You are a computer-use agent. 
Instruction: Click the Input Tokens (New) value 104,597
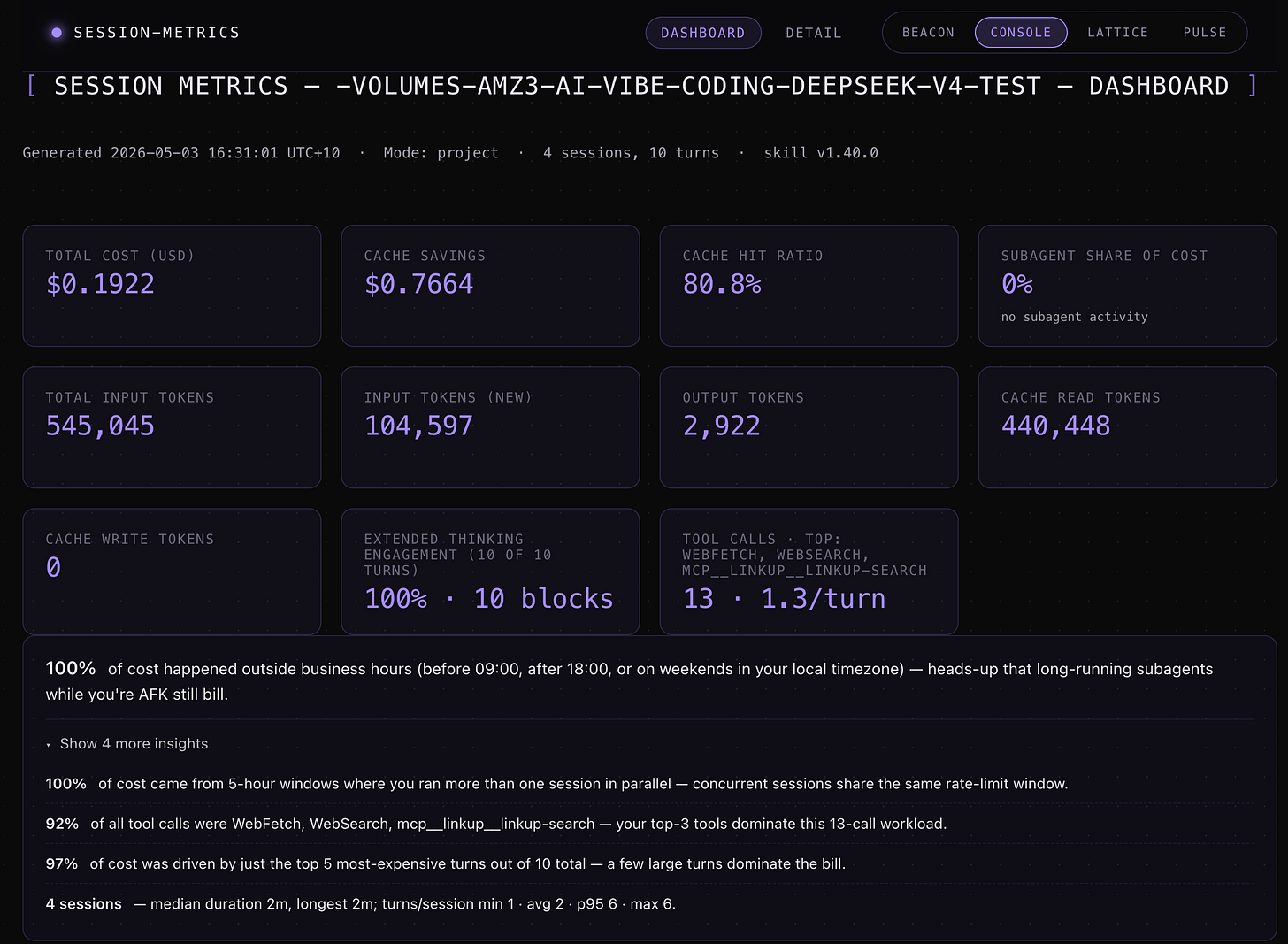click(x=418, y=426)
